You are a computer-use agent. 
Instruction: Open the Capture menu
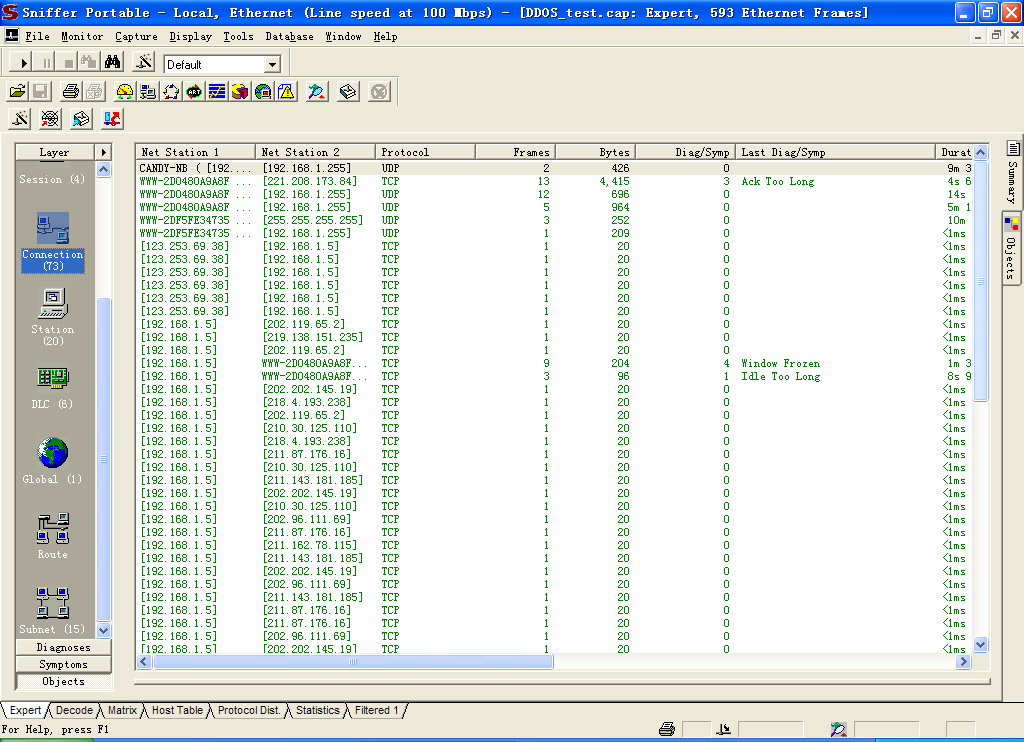(x=136, y=36)
